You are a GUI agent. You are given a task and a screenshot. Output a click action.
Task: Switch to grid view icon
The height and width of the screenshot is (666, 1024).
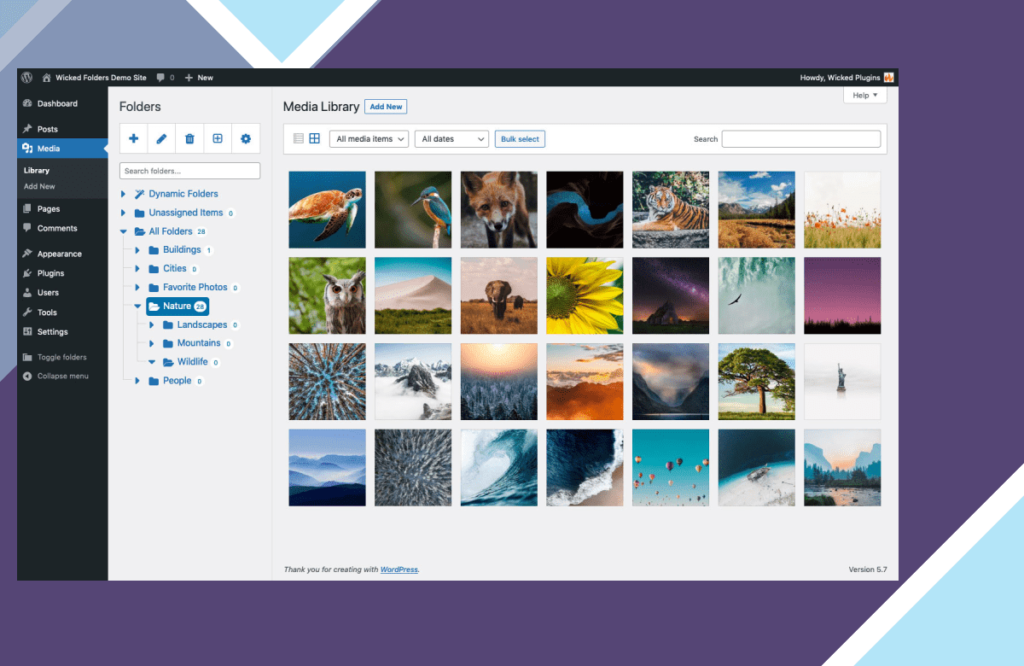coord(314,138)
